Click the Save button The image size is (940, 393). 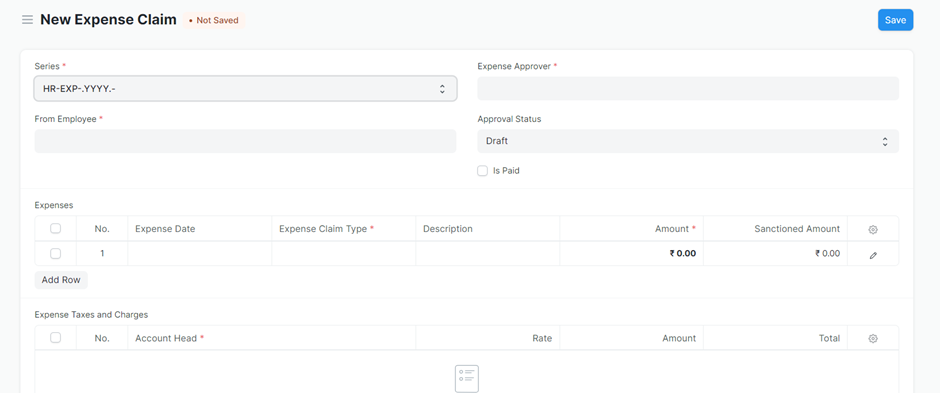(895, 20)
